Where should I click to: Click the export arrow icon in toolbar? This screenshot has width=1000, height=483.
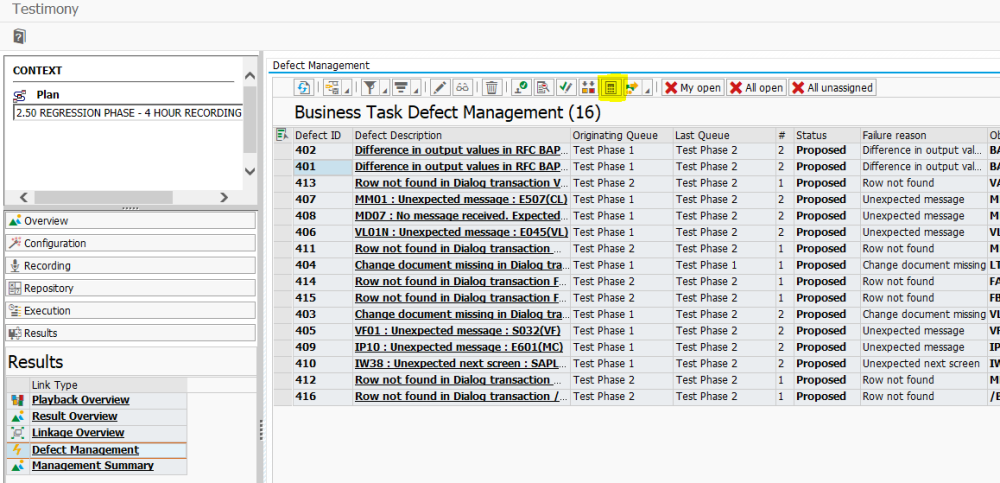click(x=632, y=87)
